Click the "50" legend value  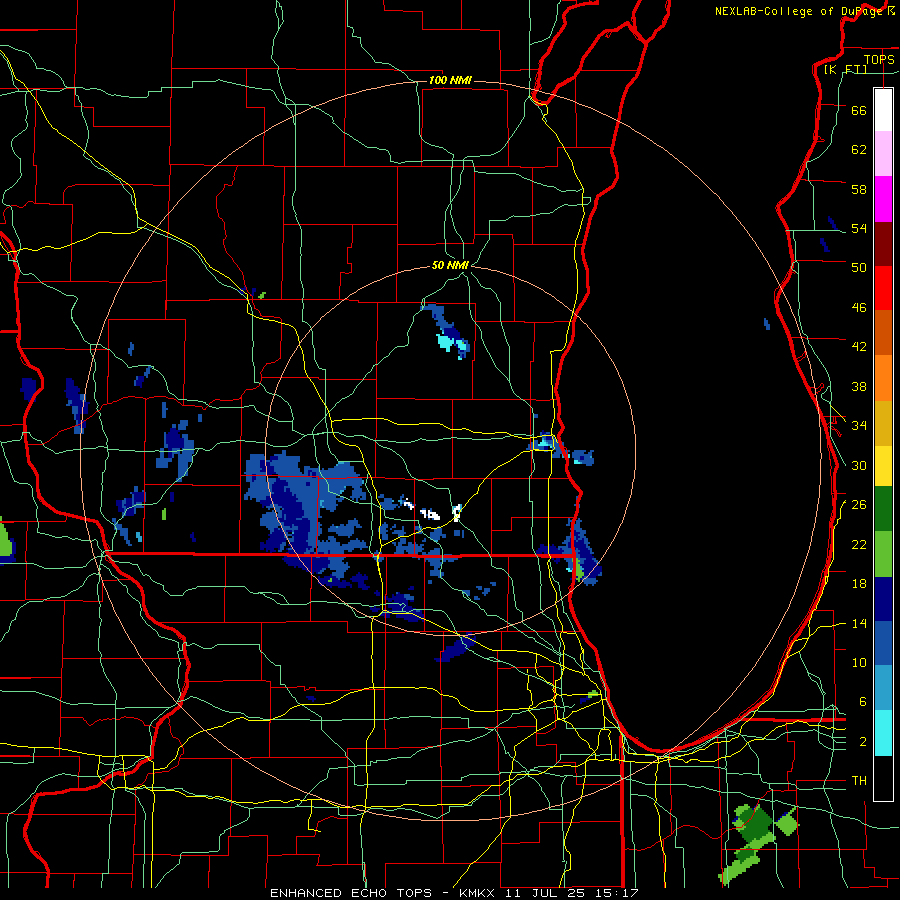coord(859,268)
